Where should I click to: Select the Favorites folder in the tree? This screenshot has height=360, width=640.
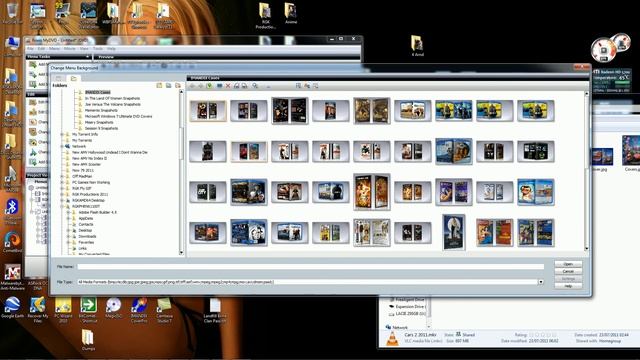86,242
